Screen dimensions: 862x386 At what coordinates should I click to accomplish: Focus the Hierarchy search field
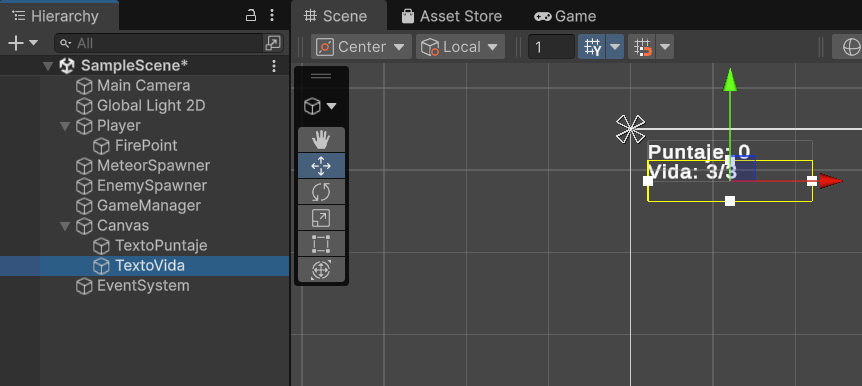coord(160,43)
